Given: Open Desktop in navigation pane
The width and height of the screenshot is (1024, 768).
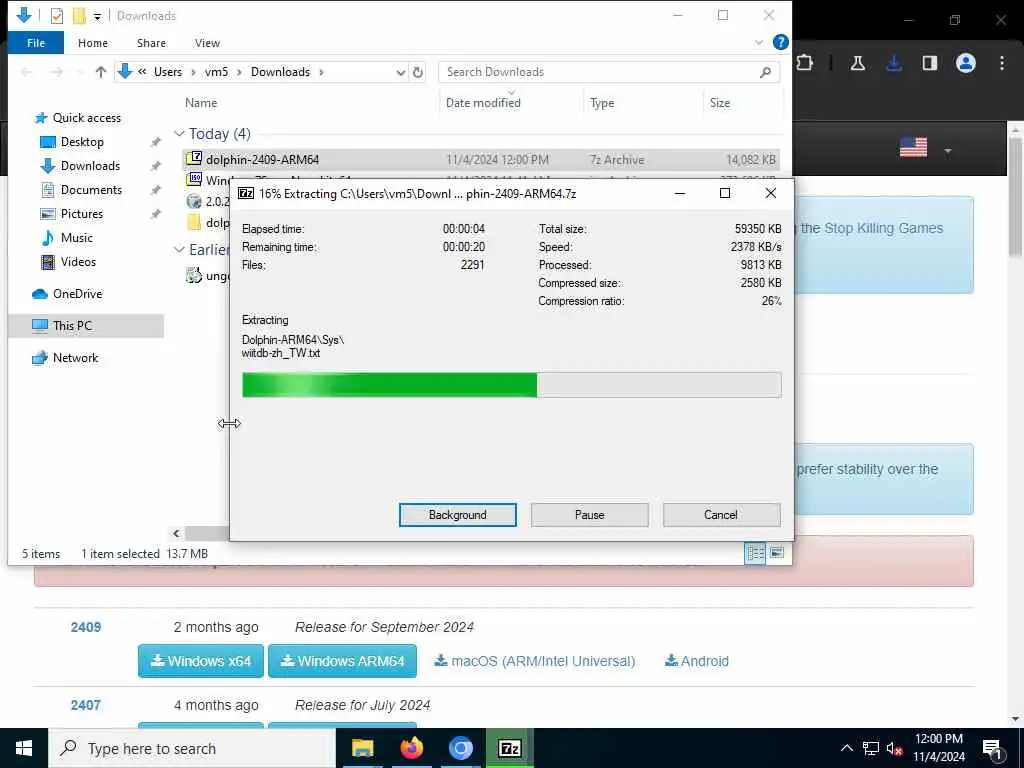Looking at the screenshot, I should pyautogui.click(x=82, y=142).
